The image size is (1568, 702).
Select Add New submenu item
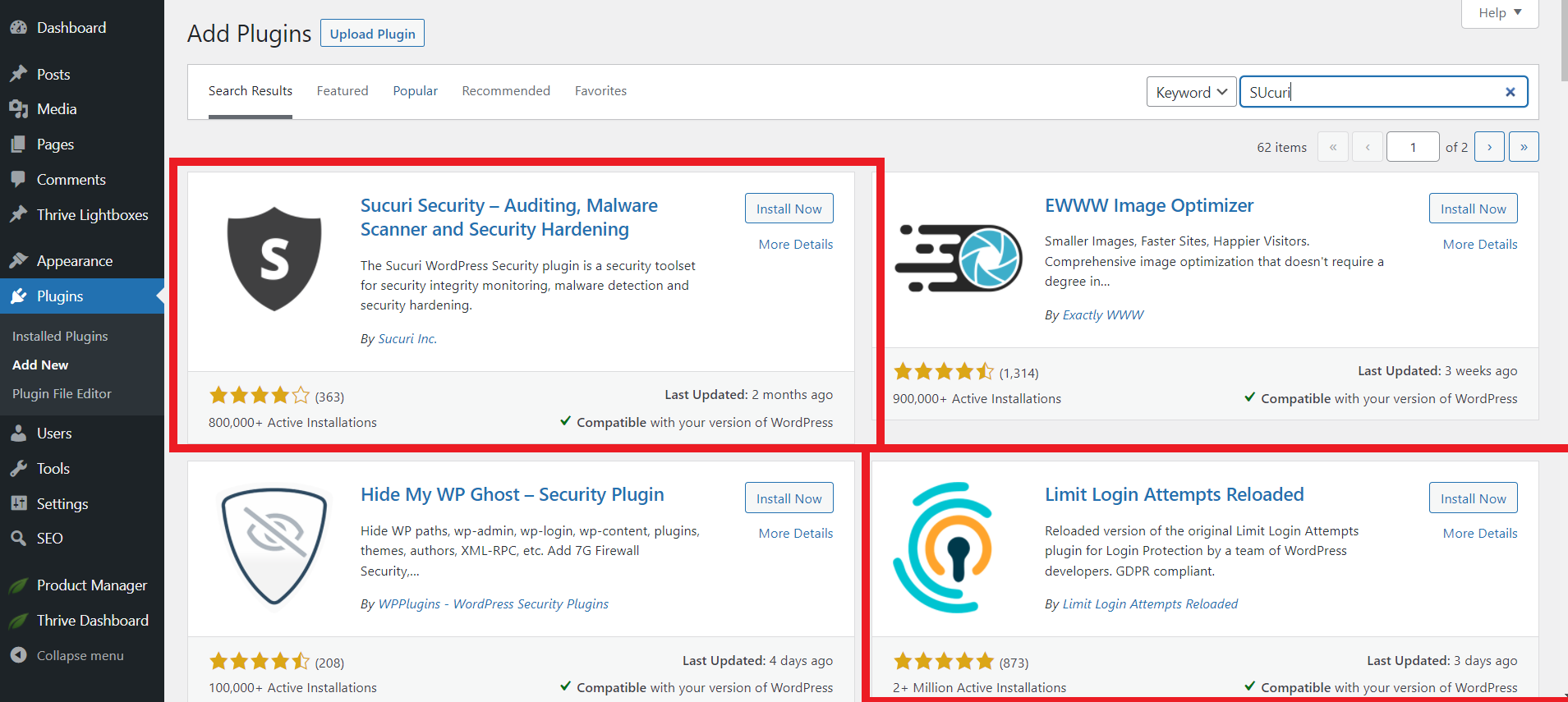(40, 365)
